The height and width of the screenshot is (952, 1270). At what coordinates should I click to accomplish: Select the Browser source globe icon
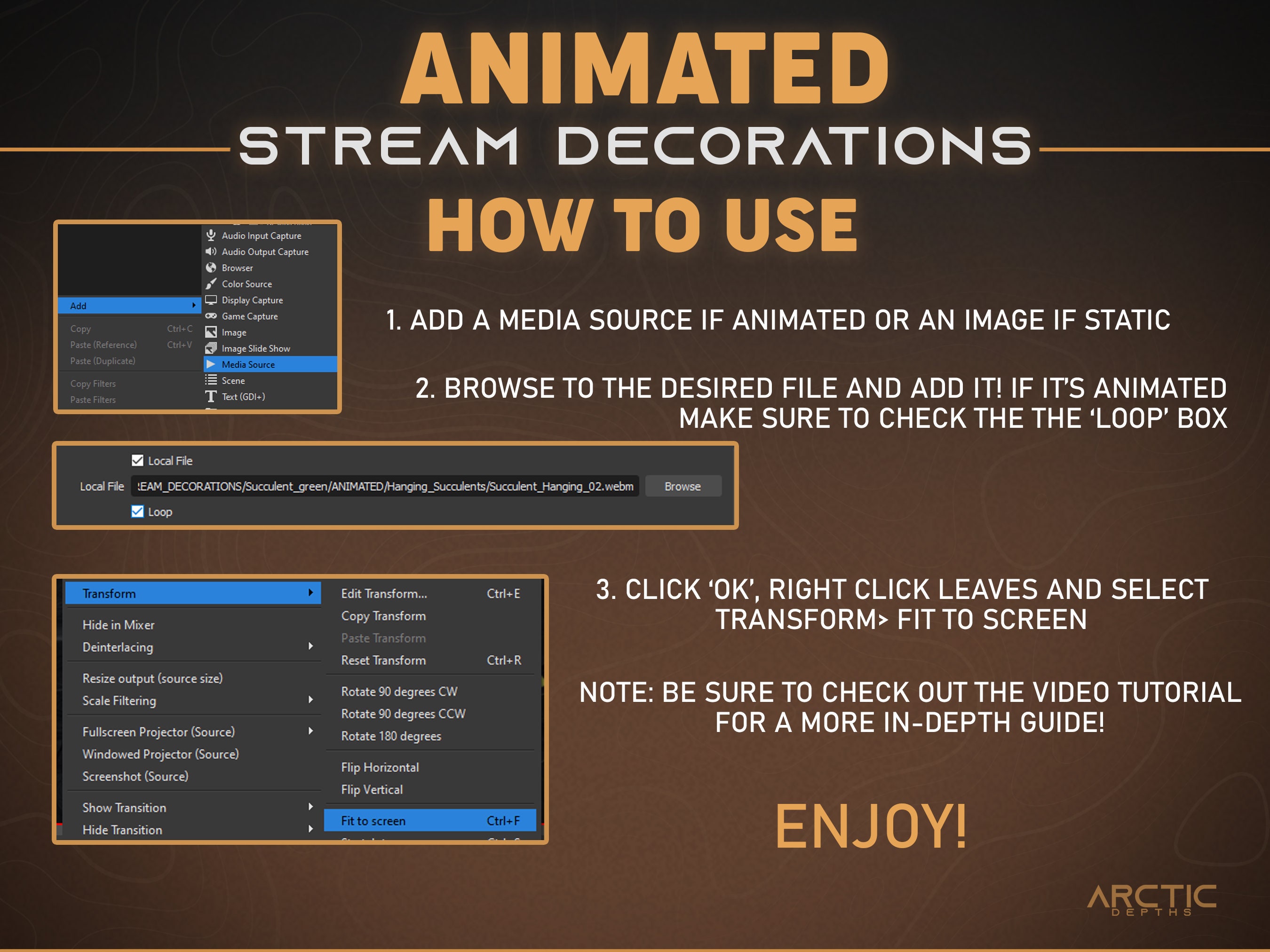point(211,268)
